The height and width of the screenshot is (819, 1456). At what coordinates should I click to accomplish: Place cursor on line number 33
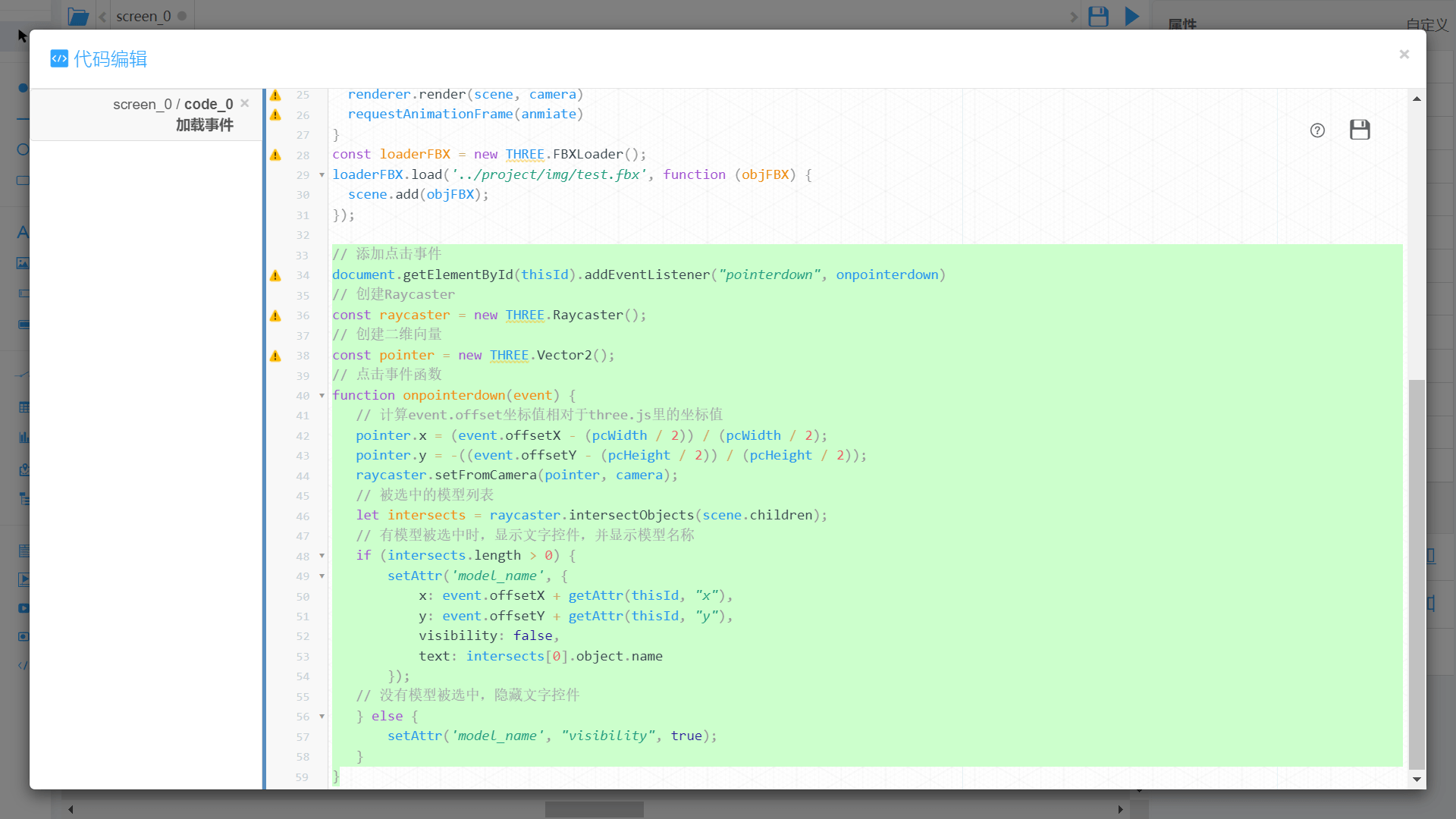[x=302, y=256]
